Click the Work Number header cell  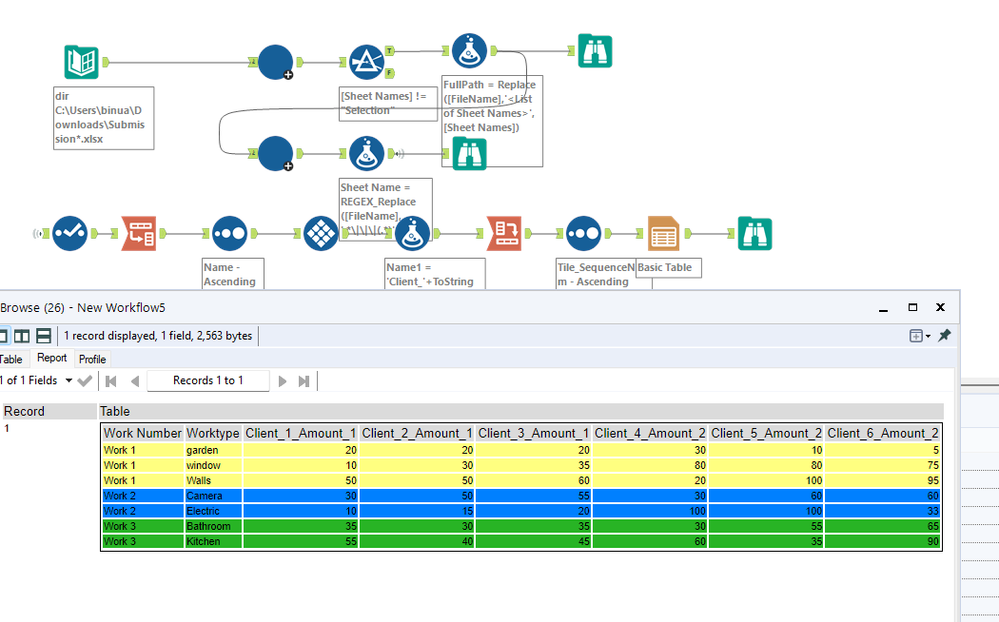(143, 433)
